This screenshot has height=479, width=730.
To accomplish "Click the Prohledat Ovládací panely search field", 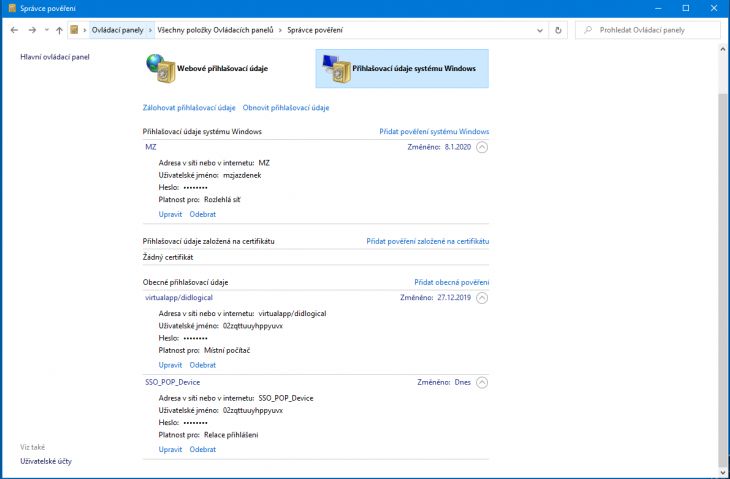I will coord(648,30).
